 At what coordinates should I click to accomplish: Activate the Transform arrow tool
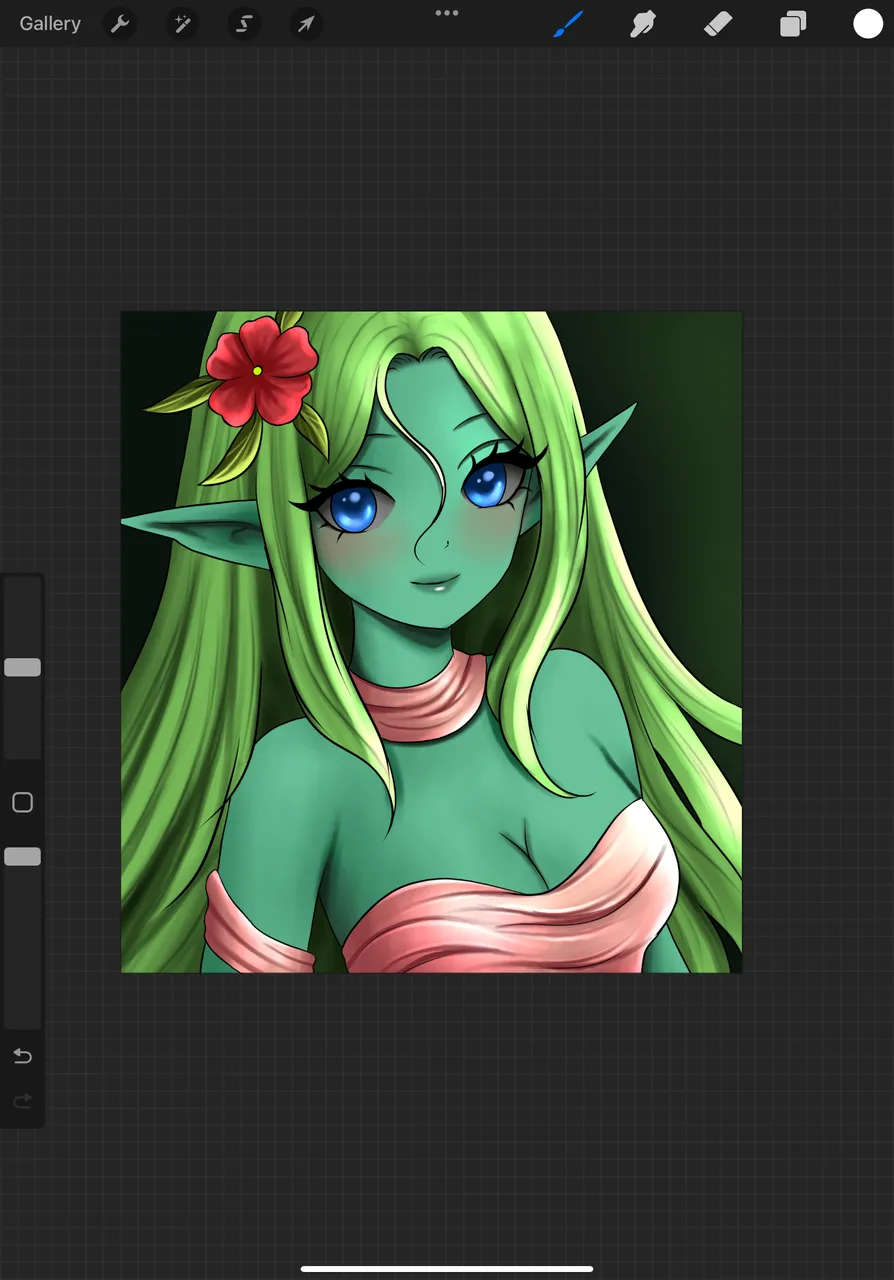click(306, 24)
